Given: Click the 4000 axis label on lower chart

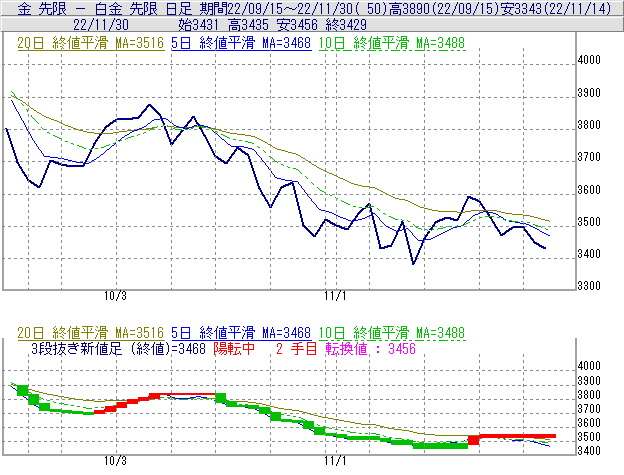Looking at the screenshot, I should coord(589,366).
